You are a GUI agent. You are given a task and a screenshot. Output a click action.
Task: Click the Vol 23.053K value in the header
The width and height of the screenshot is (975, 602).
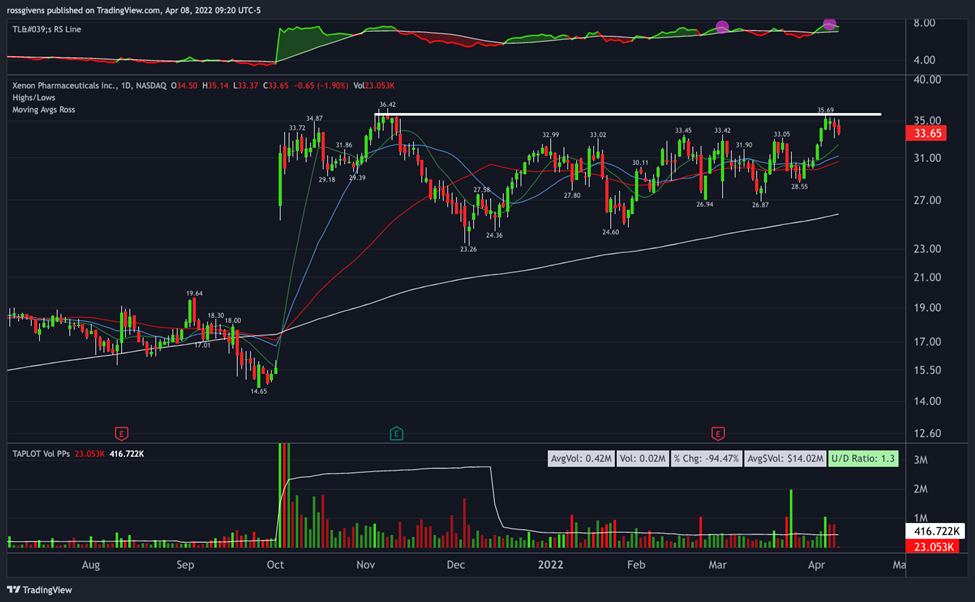[374, 86]
